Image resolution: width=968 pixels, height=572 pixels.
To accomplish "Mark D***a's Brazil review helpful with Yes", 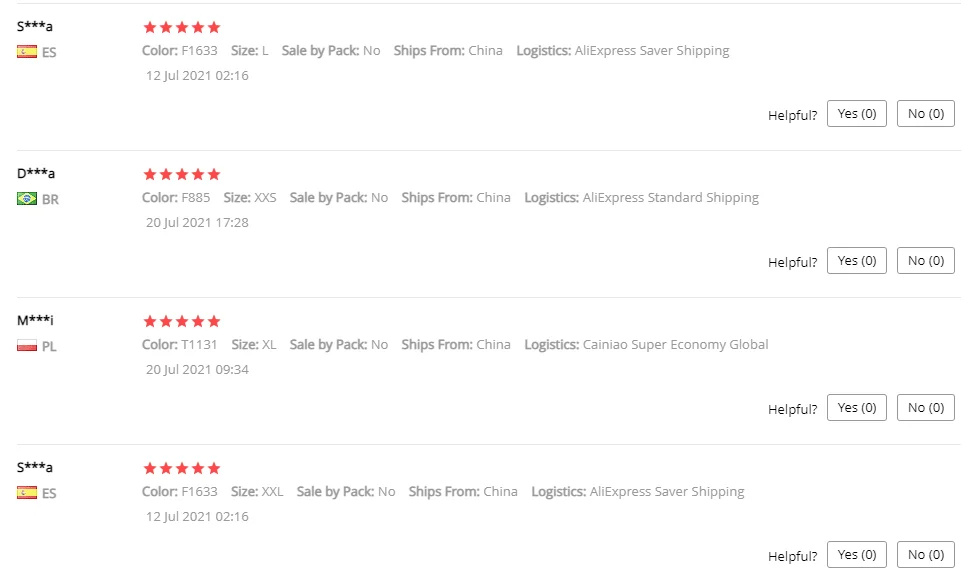I will (856, 261).
